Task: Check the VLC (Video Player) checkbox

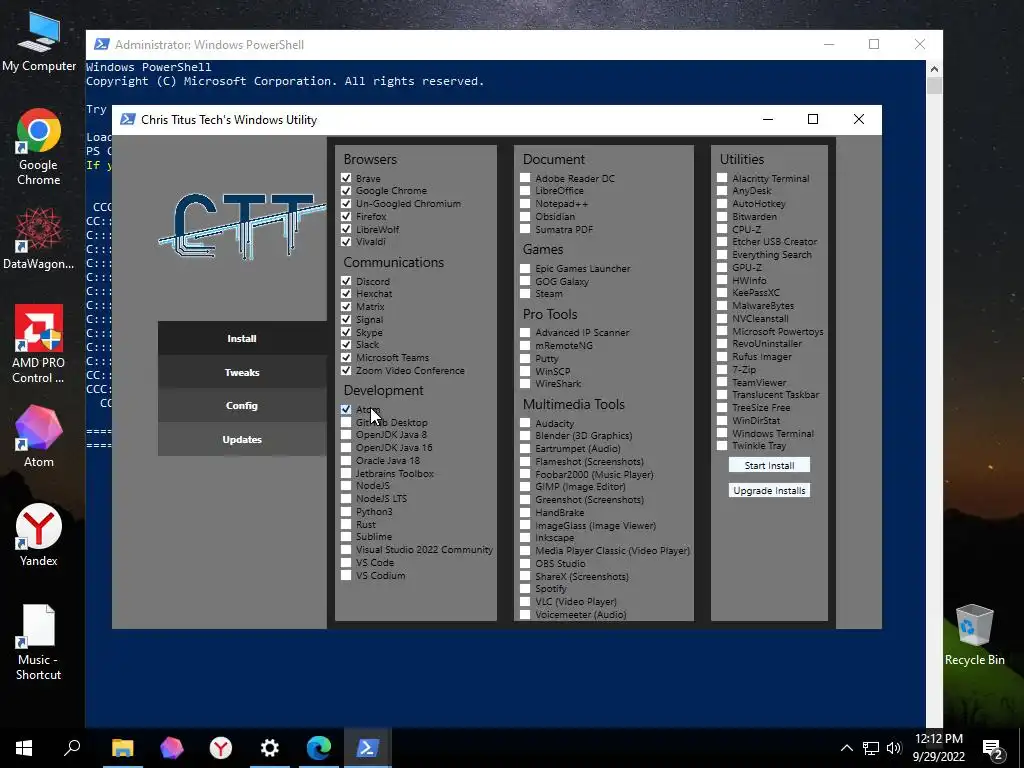Action: [525, 601]
